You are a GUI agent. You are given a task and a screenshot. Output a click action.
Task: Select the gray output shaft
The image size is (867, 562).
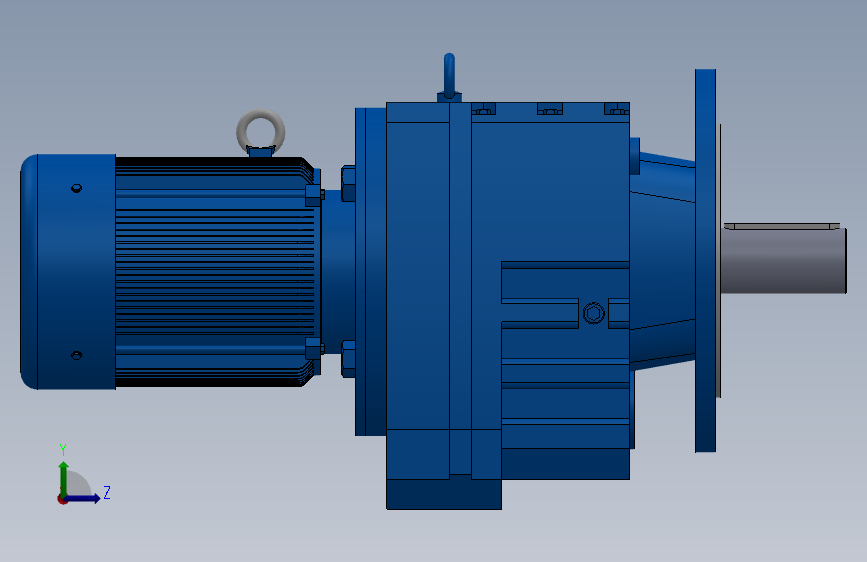point(784,260)
